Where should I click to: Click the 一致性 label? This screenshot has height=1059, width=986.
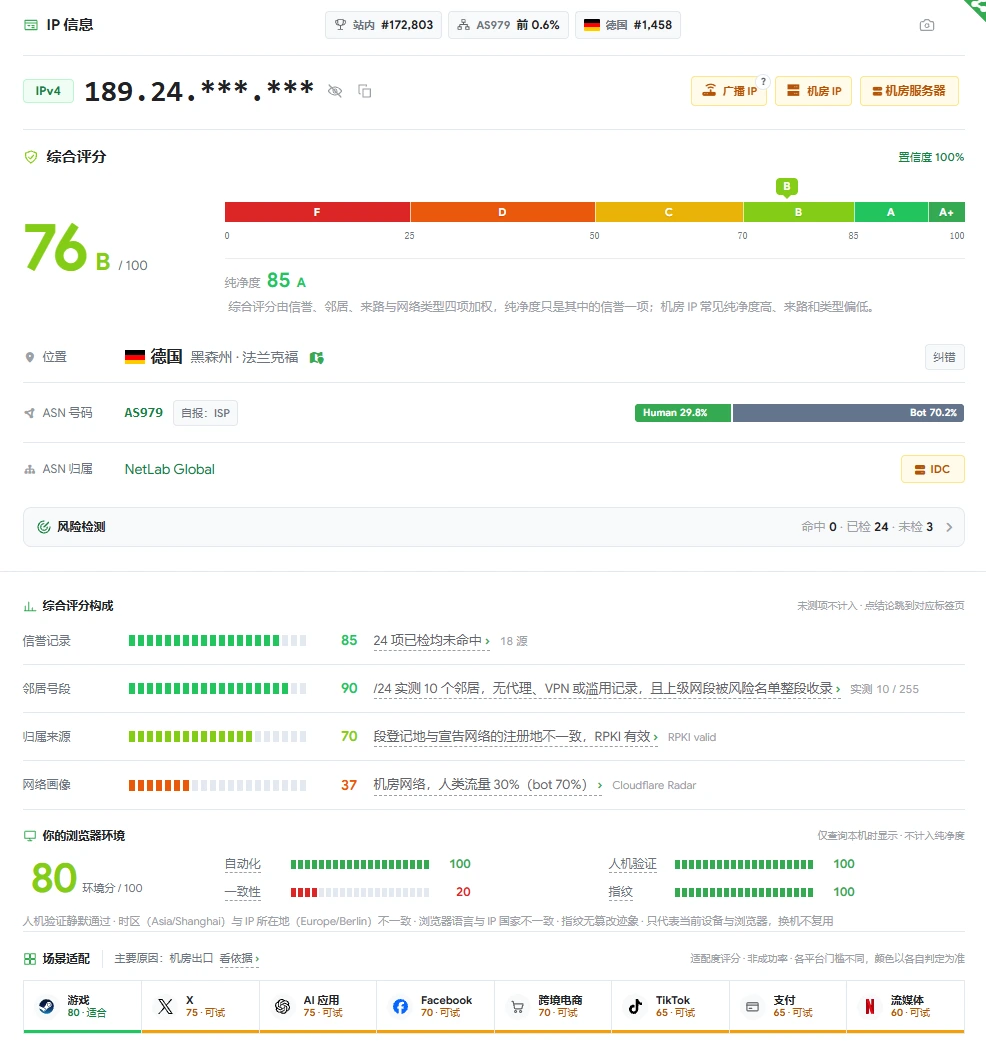click(242, 892)
